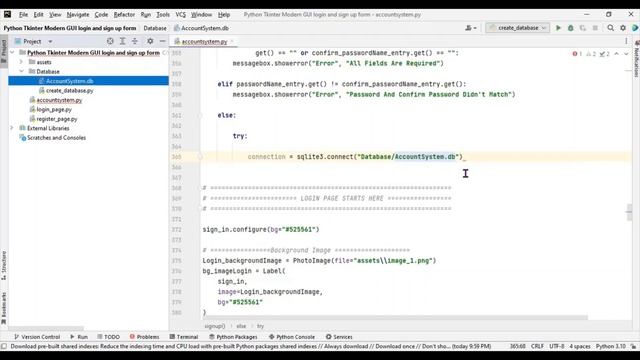Click UTF-8 encoding in status bar
The image size is (640, 360).
[x=556, y=346]
